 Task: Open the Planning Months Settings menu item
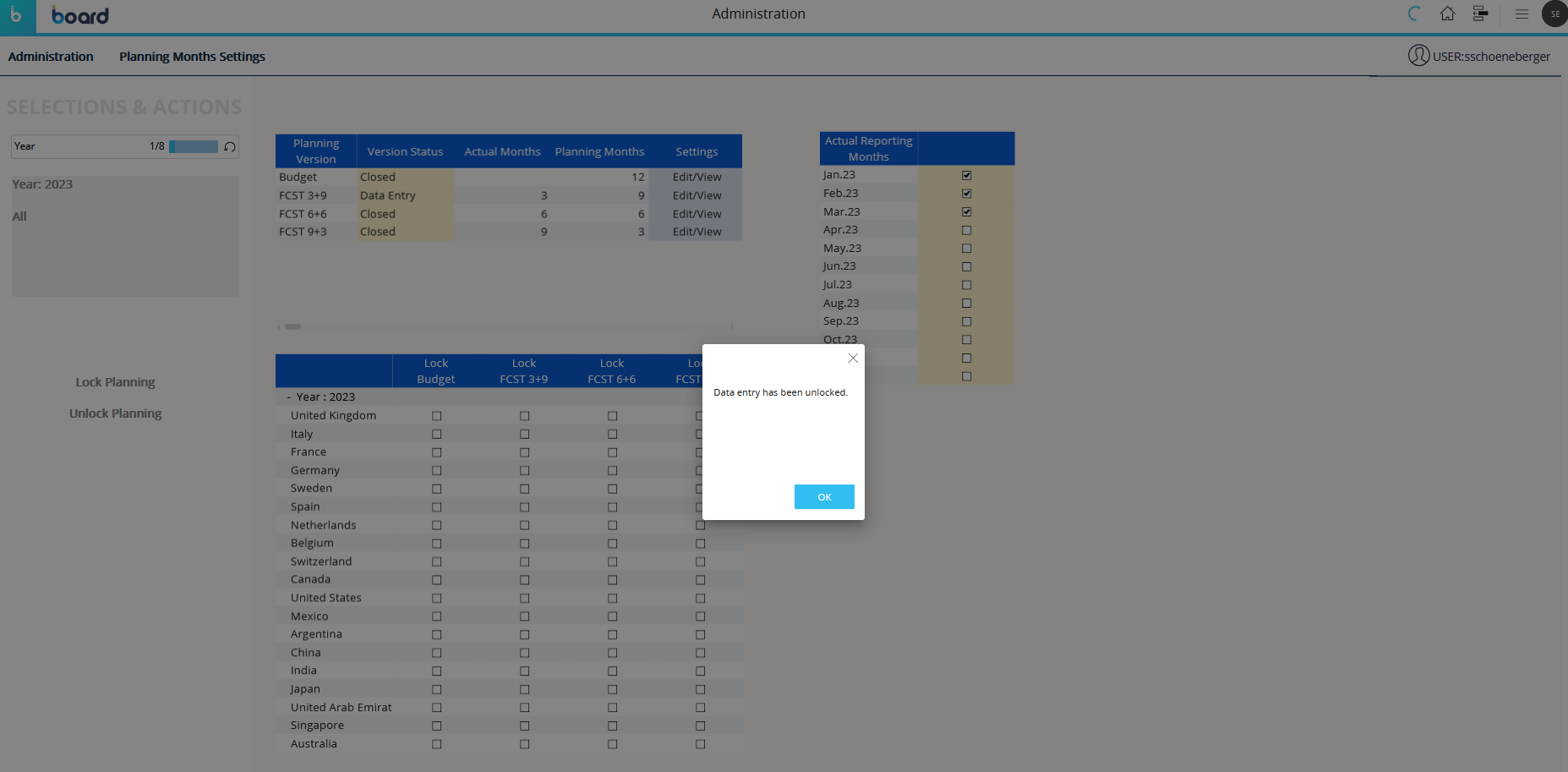(192, 57)
